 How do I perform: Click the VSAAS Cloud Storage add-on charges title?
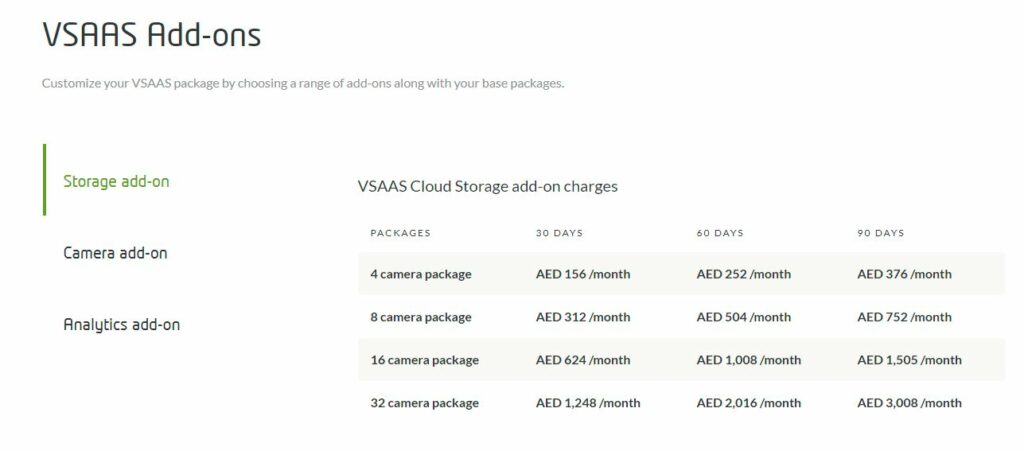click(487, 187)
